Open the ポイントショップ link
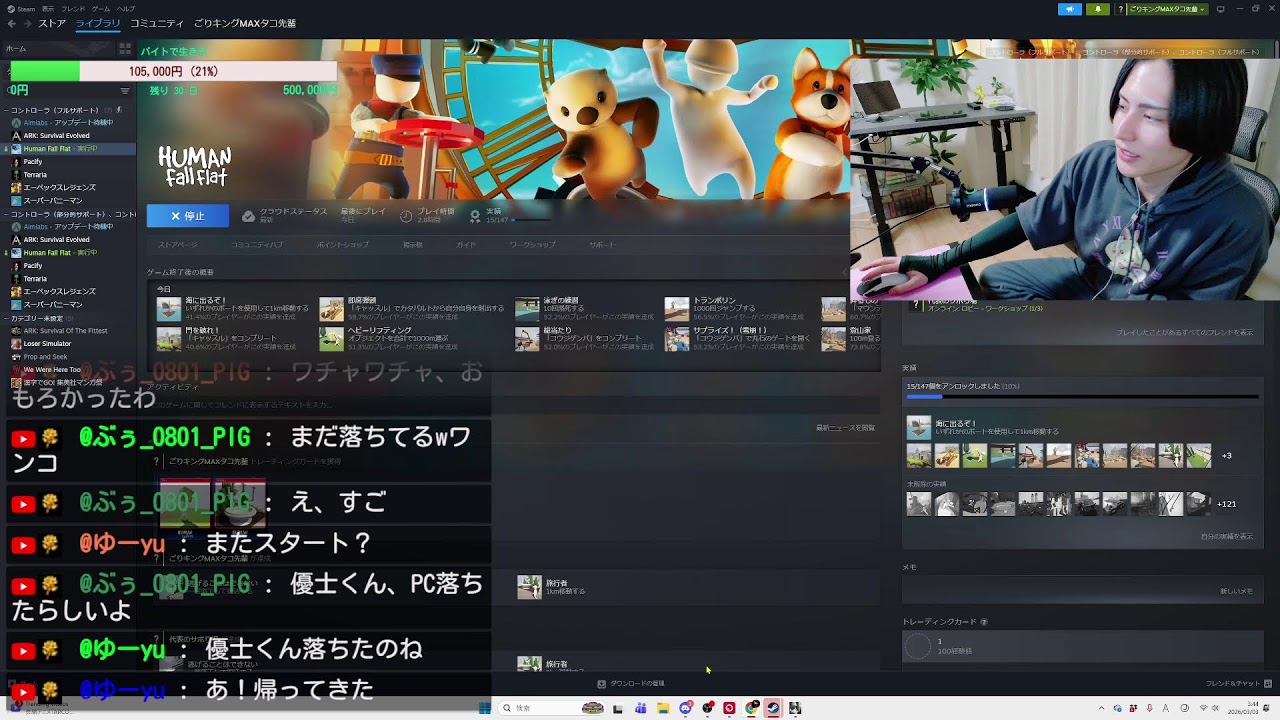This screenshot has width=1280, height=720. coord(343,245)
